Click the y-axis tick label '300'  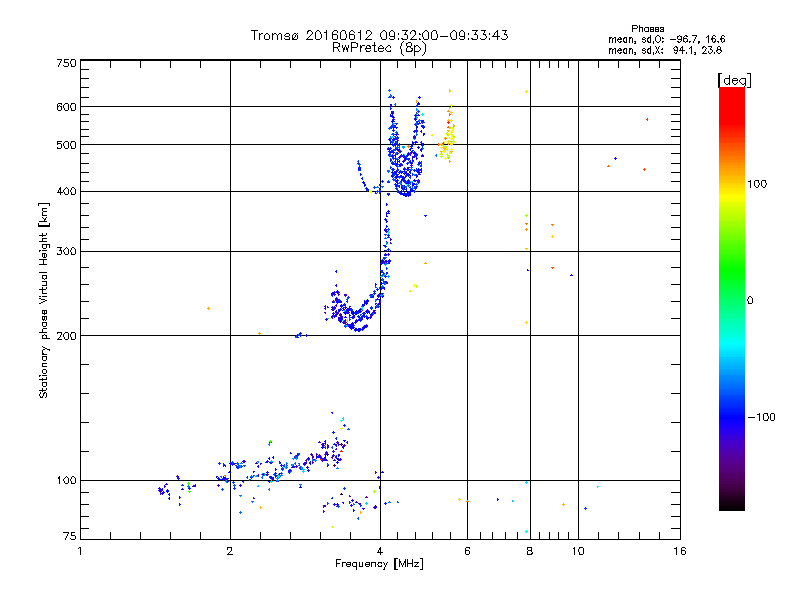66,252
